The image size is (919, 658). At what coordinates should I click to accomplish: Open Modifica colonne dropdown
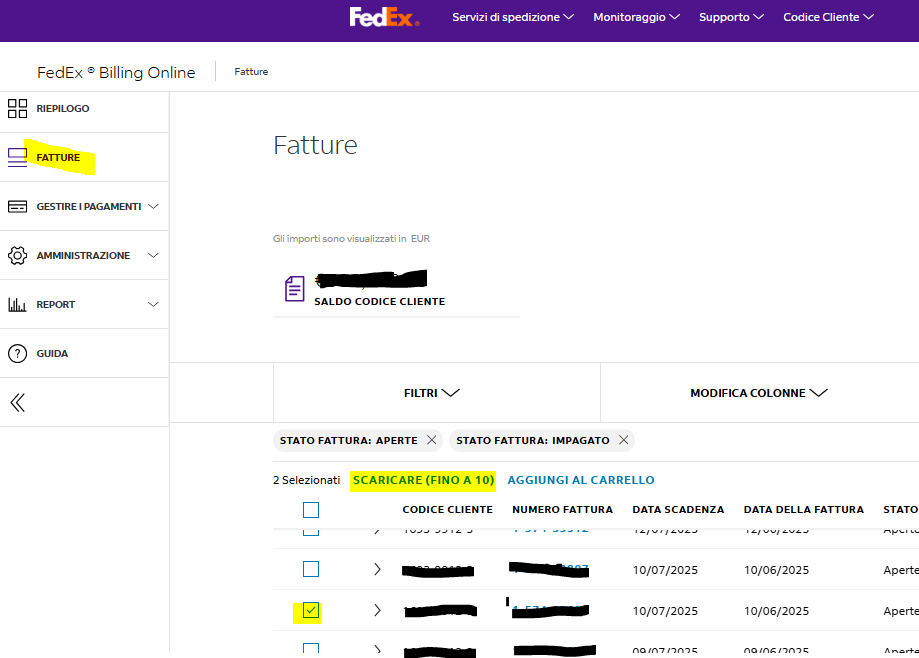[x=759, y=393]
